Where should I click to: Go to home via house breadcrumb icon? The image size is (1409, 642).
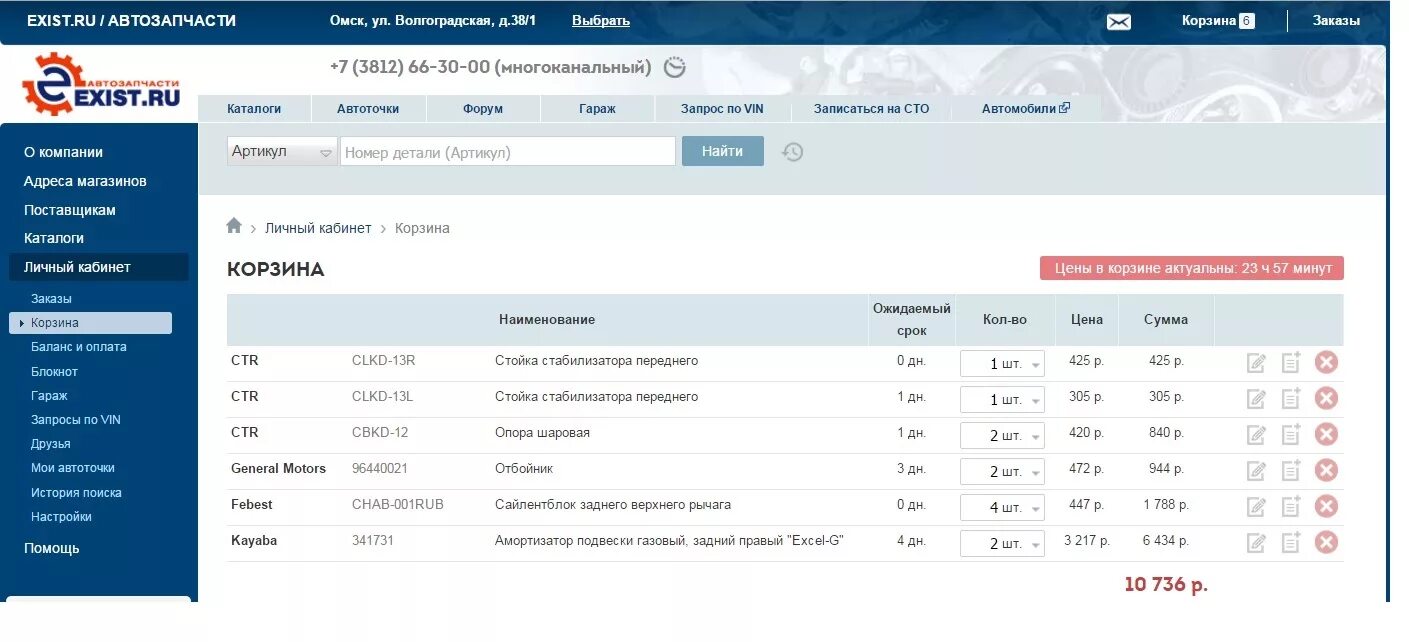tap(234, 226)
